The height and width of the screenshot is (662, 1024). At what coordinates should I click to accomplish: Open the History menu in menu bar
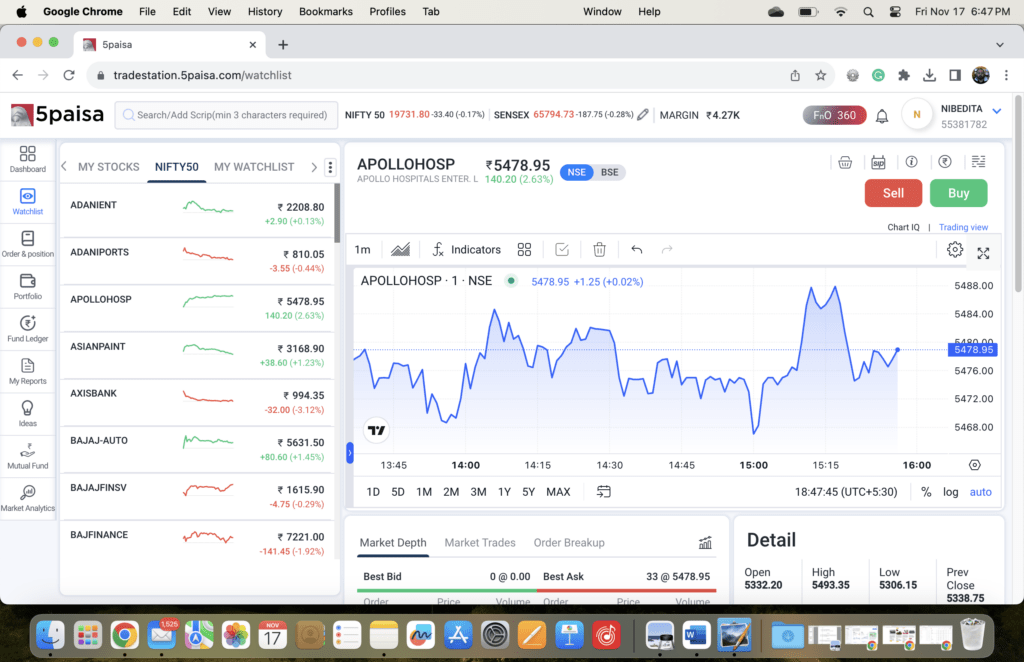tap(264, 12)
